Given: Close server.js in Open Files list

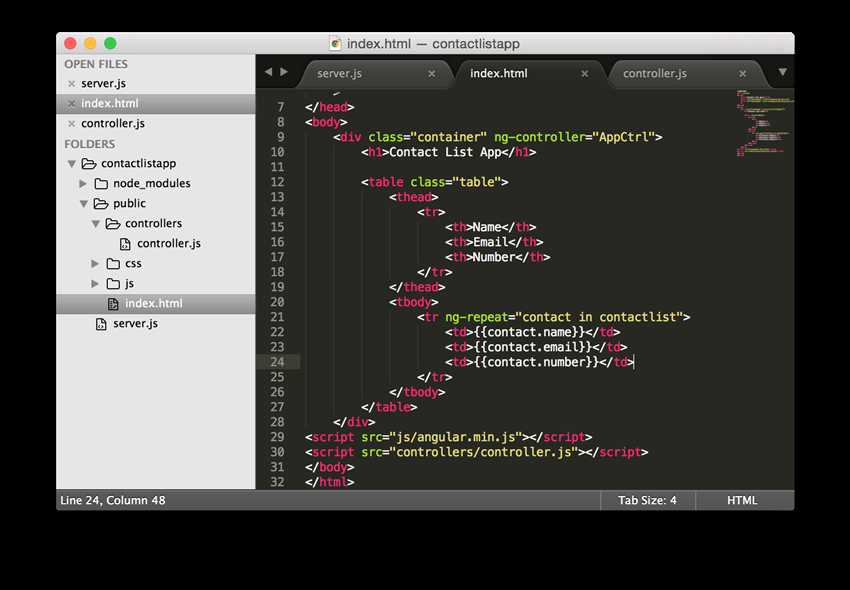Looking at the screenshot, I should 72,84.
